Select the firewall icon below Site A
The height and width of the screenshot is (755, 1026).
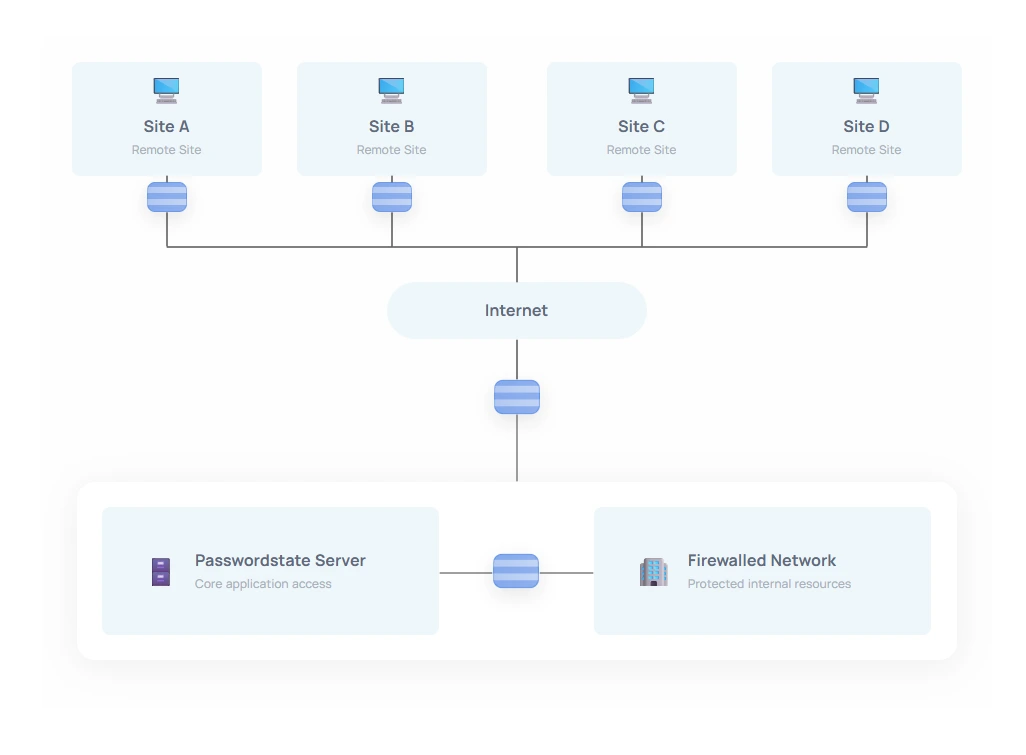pyautogui.click(x=167, y=197)
